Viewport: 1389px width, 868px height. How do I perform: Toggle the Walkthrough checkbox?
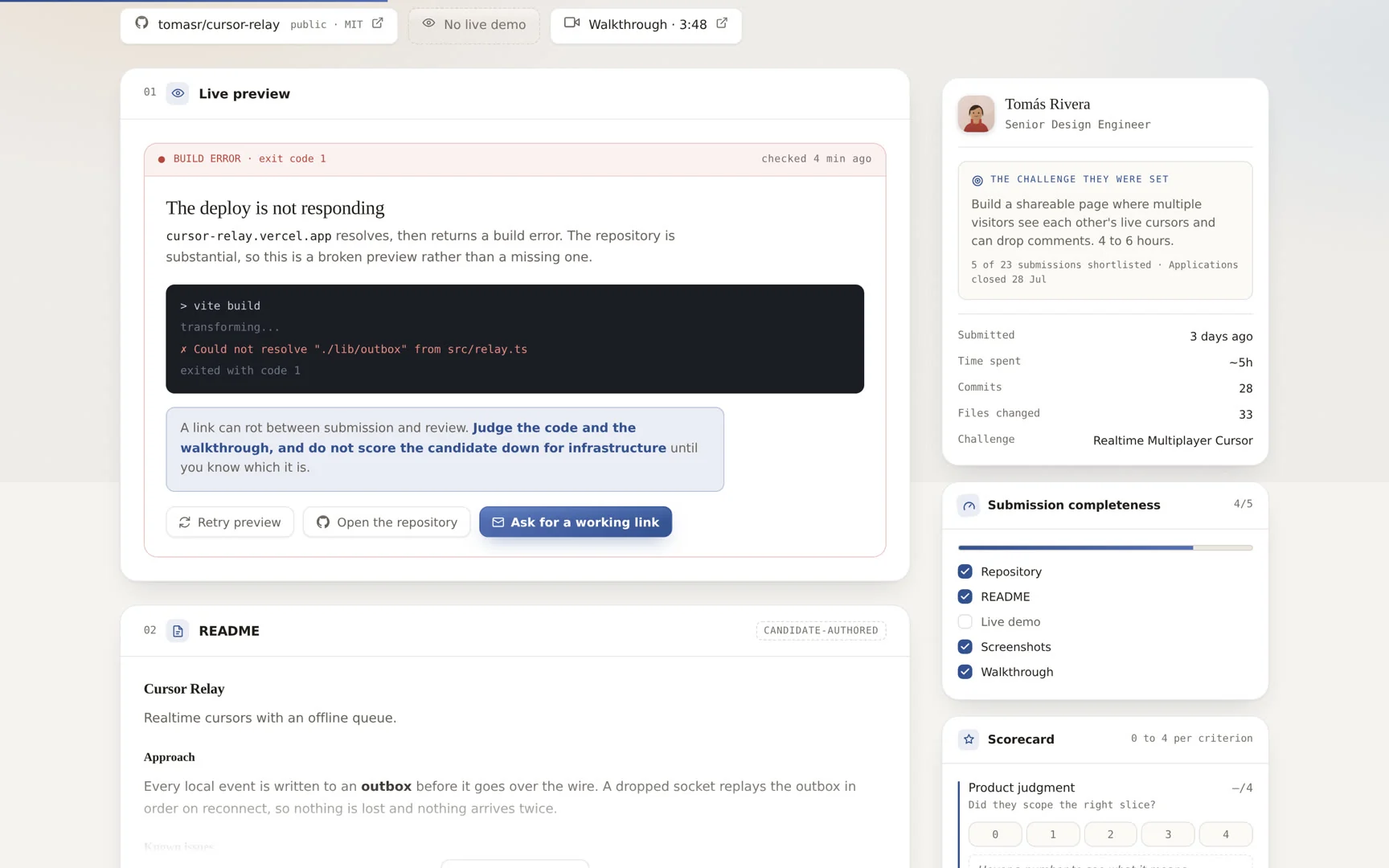coord(965,672)
